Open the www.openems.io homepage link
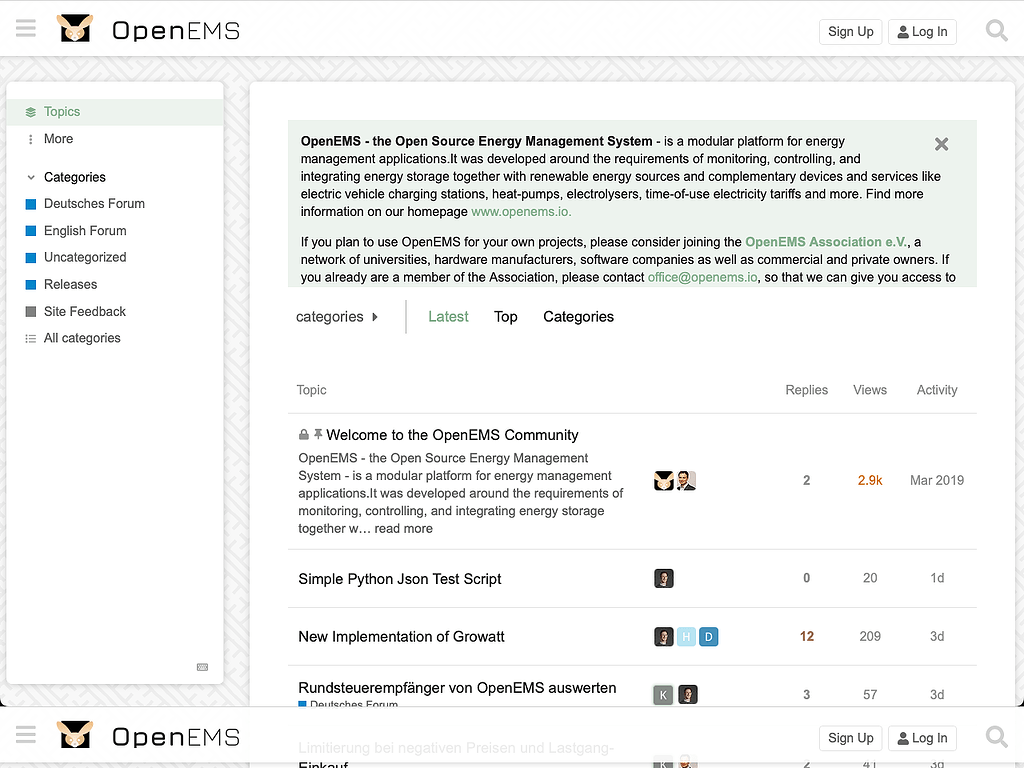The width and height of the screenshot is (1024, 768). click(520, 211)
